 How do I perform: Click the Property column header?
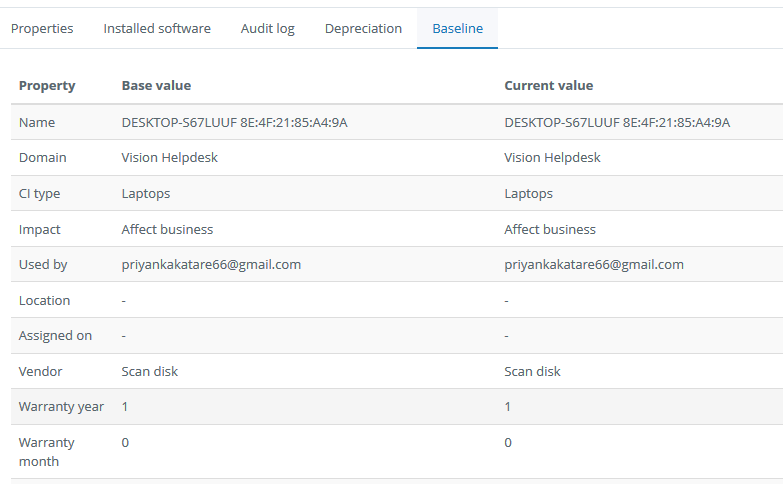click(x=47, y=85)
